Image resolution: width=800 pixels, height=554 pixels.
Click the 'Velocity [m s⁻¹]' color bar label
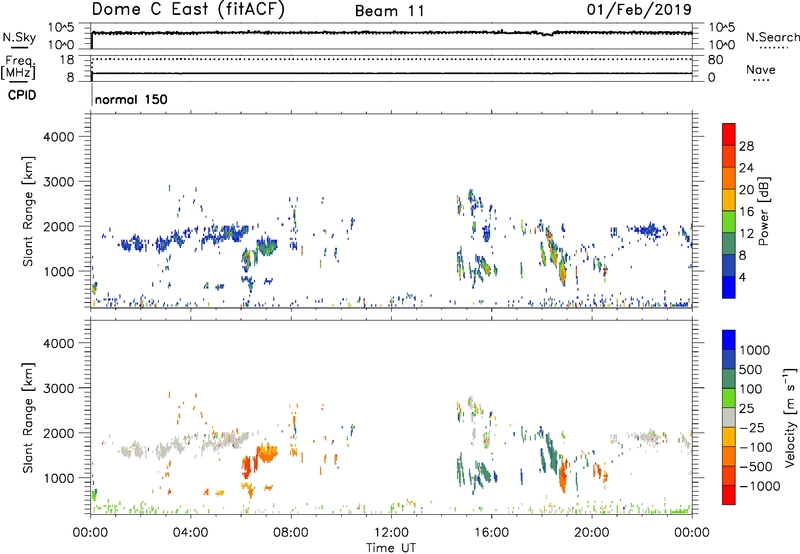790,417
